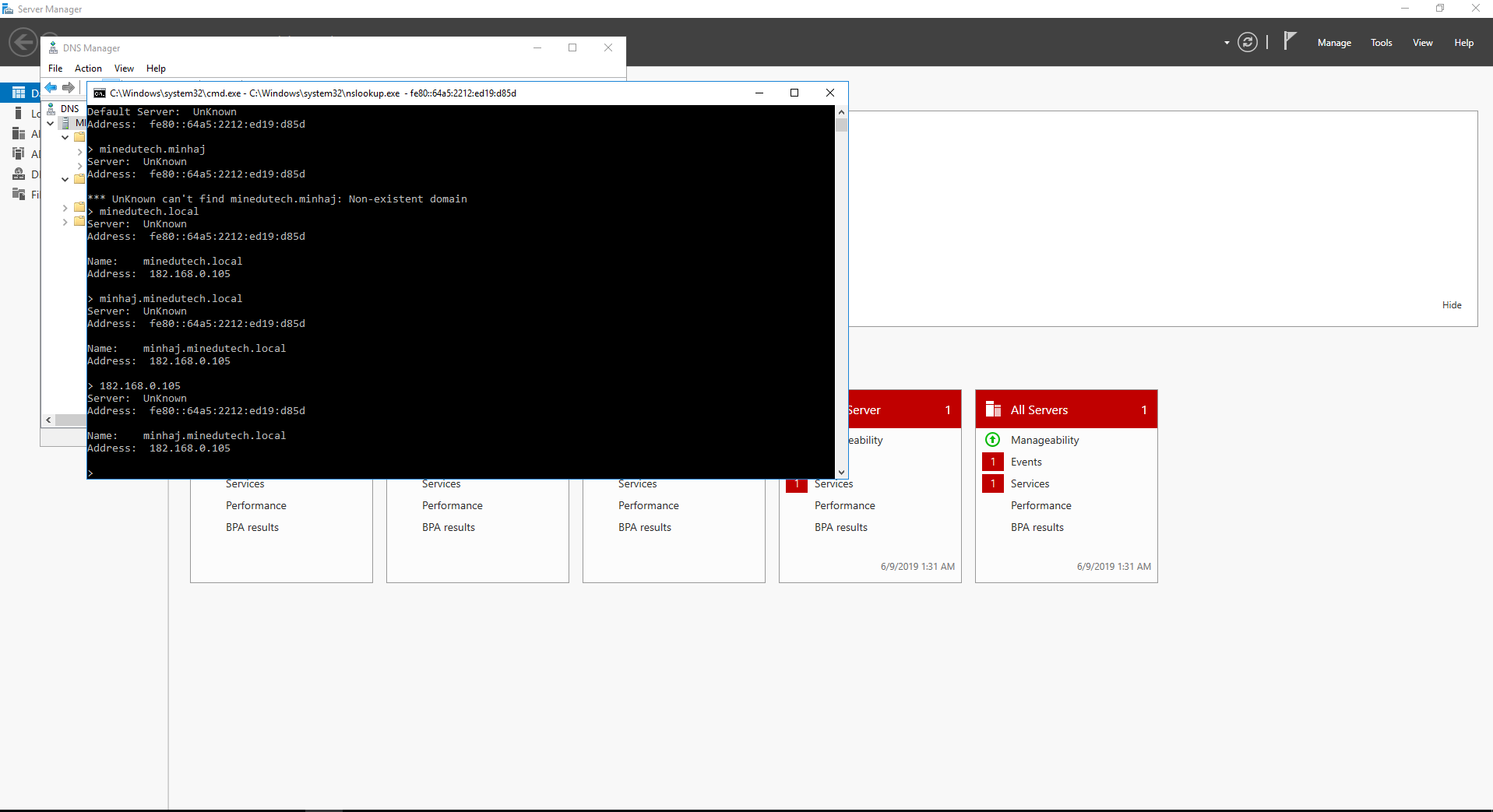Viewport: 1493px width, 812px height.
Task: Open the Manage menu in Server Manager
Action: tap(1333, 43)
